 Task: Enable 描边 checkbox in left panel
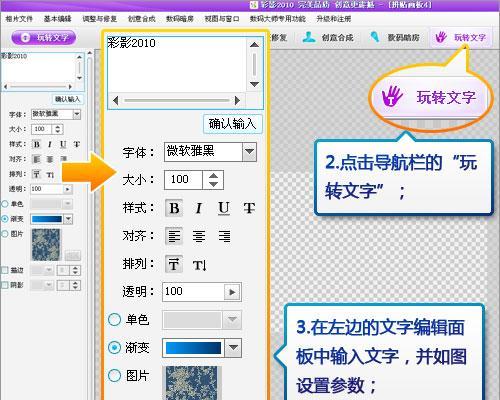5,270
